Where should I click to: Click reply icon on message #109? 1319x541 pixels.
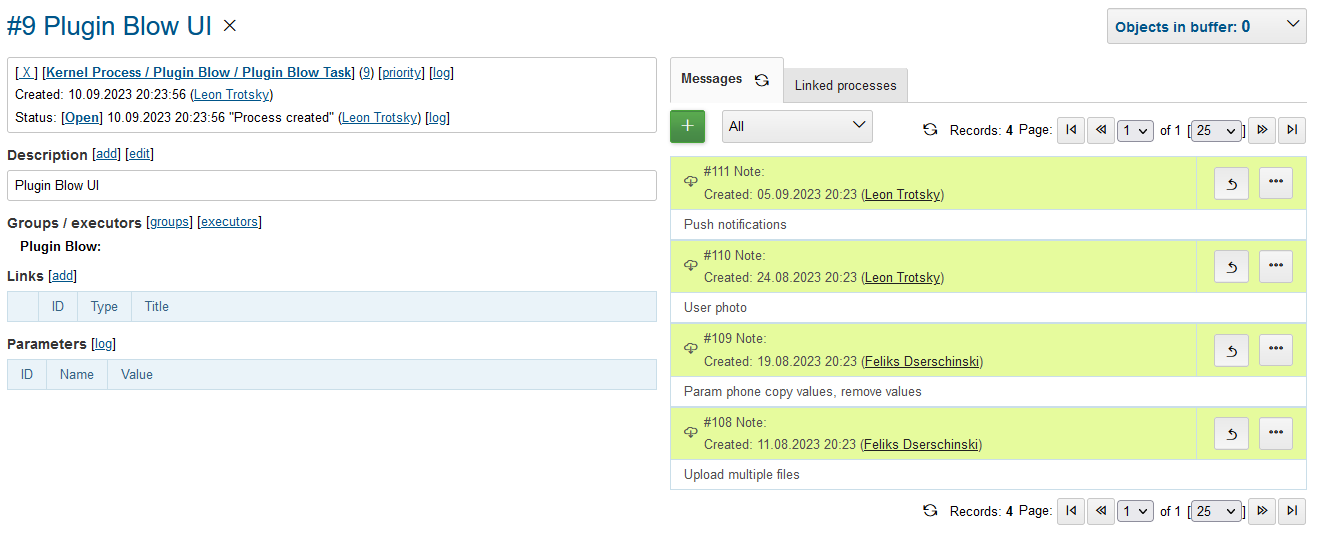(1231, 350)
